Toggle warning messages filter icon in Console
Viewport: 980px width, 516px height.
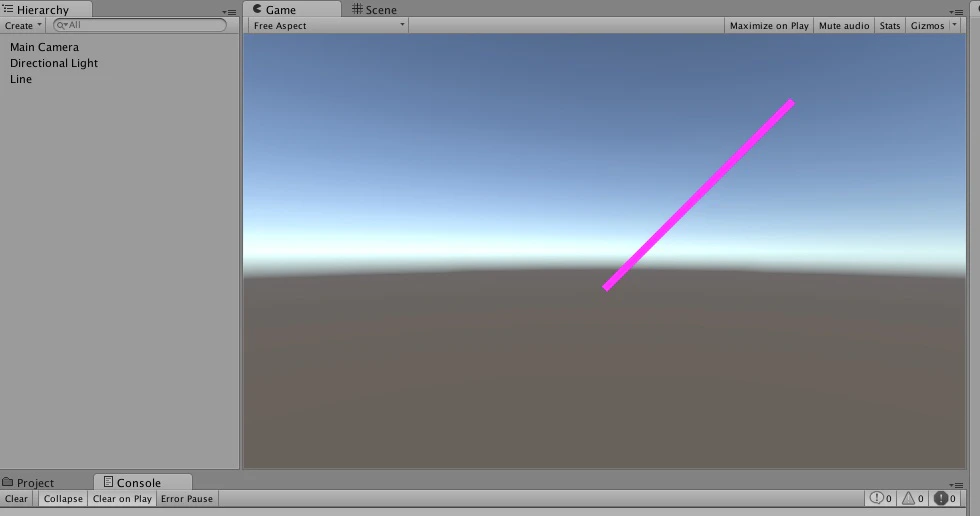(912, 499)
